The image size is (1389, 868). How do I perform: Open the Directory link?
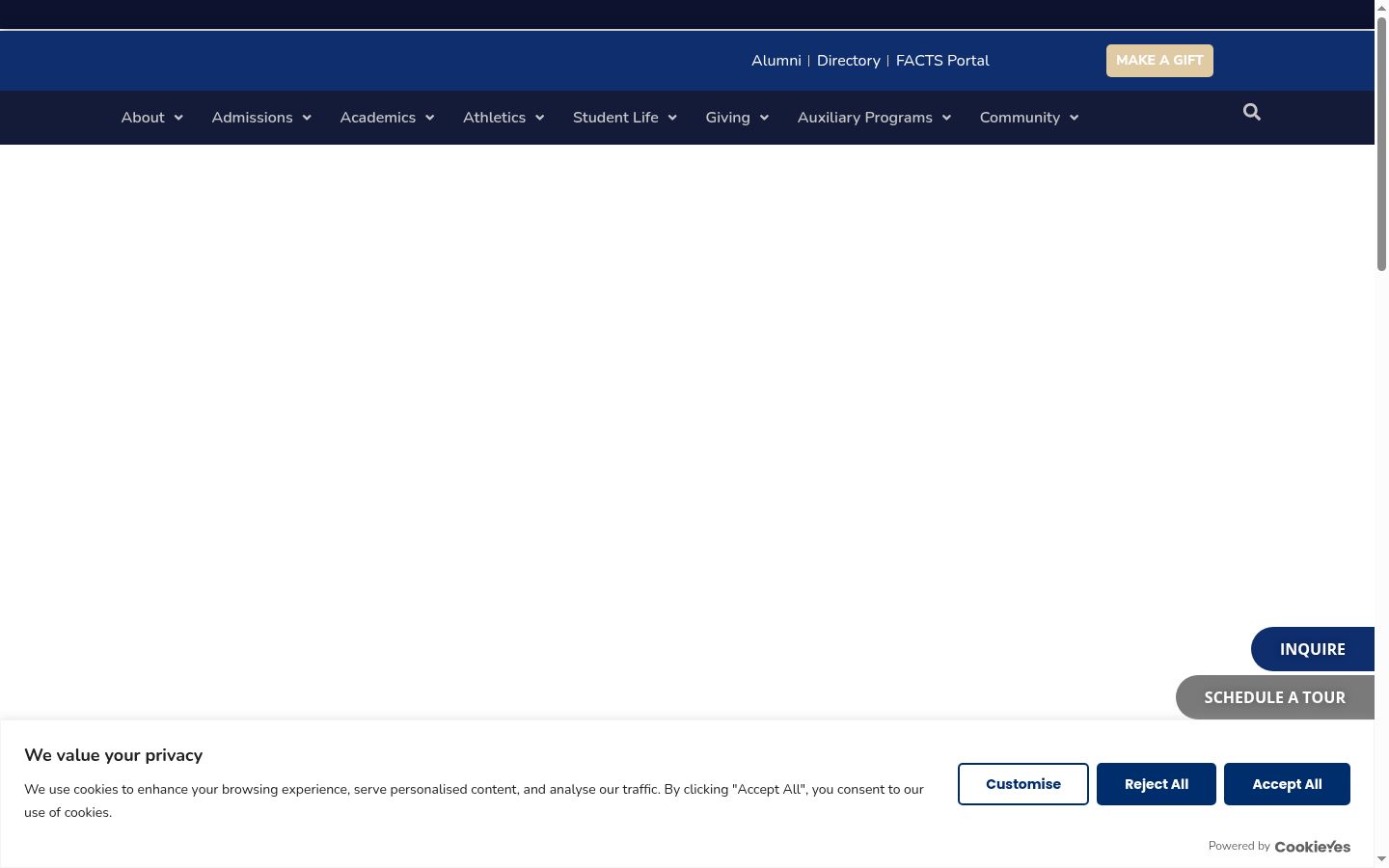(x=849, y=61)
